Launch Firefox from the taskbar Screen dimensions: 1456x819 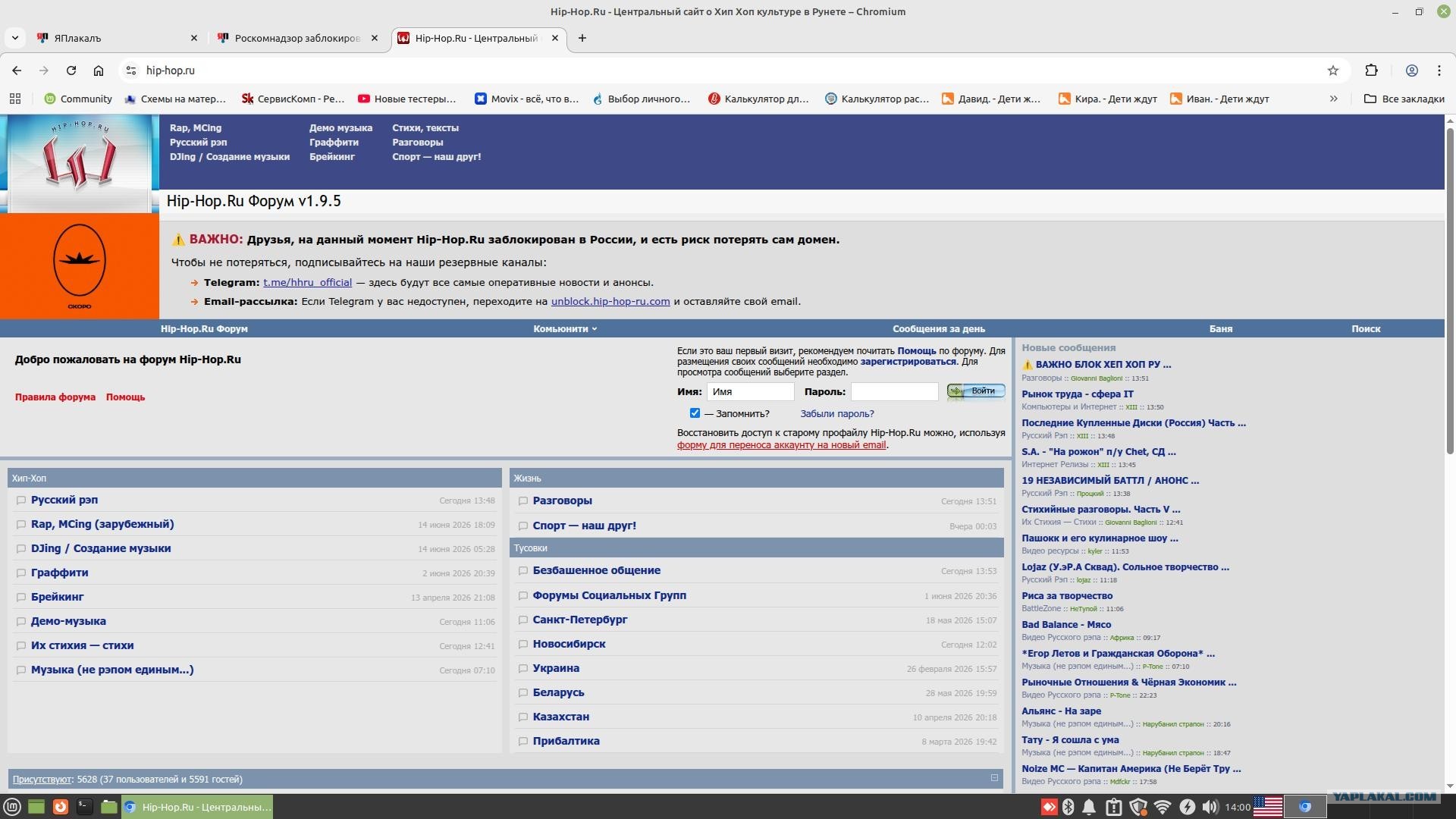(x=61, y=807)
